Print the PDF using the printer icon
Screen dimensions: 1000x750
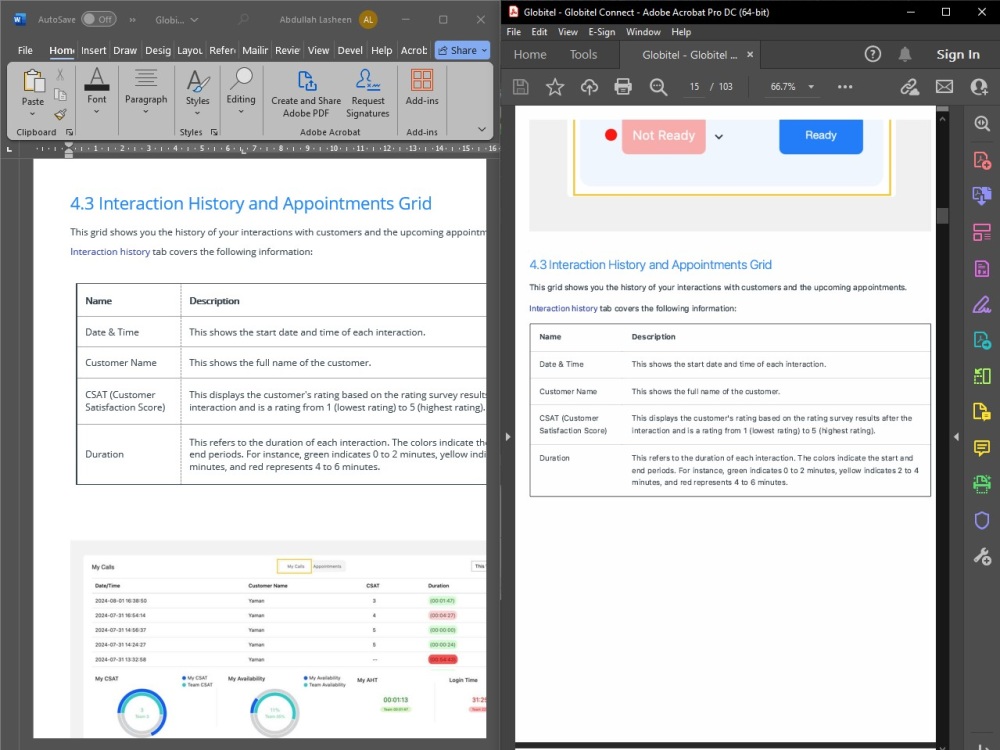[623, 87]
